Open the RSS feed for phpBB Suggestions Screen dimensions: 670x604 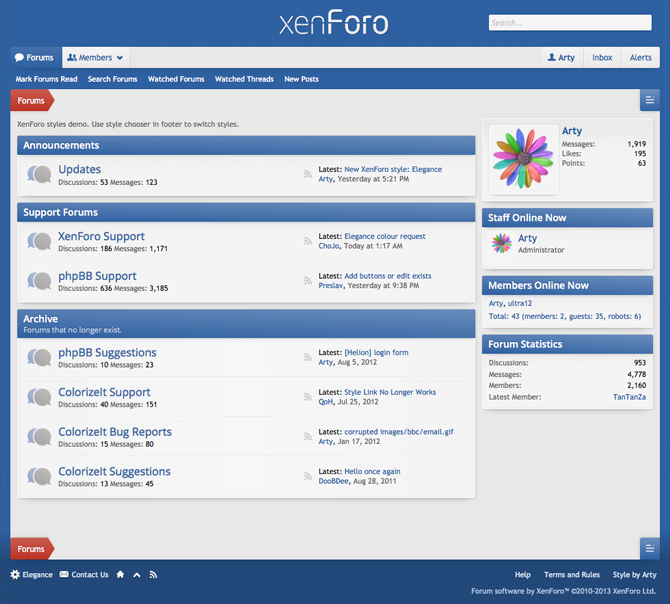(x=308, y=357)
